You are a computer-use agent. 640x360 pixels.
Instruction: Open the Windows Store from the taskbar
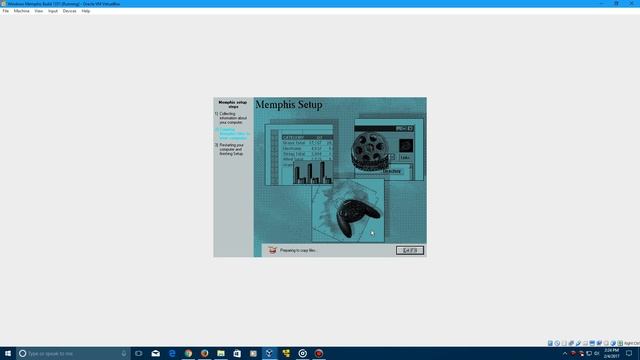click(237, 353)
